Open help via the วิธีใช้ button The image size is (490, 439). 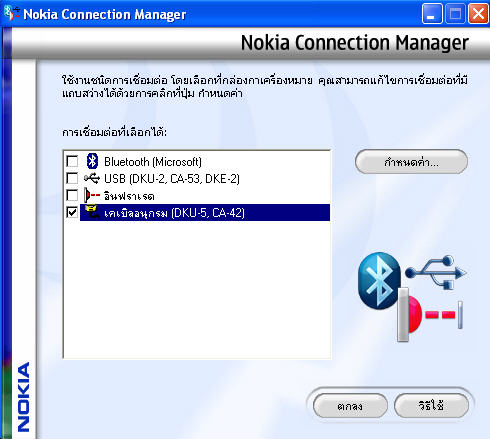click(x=431, y=406)
